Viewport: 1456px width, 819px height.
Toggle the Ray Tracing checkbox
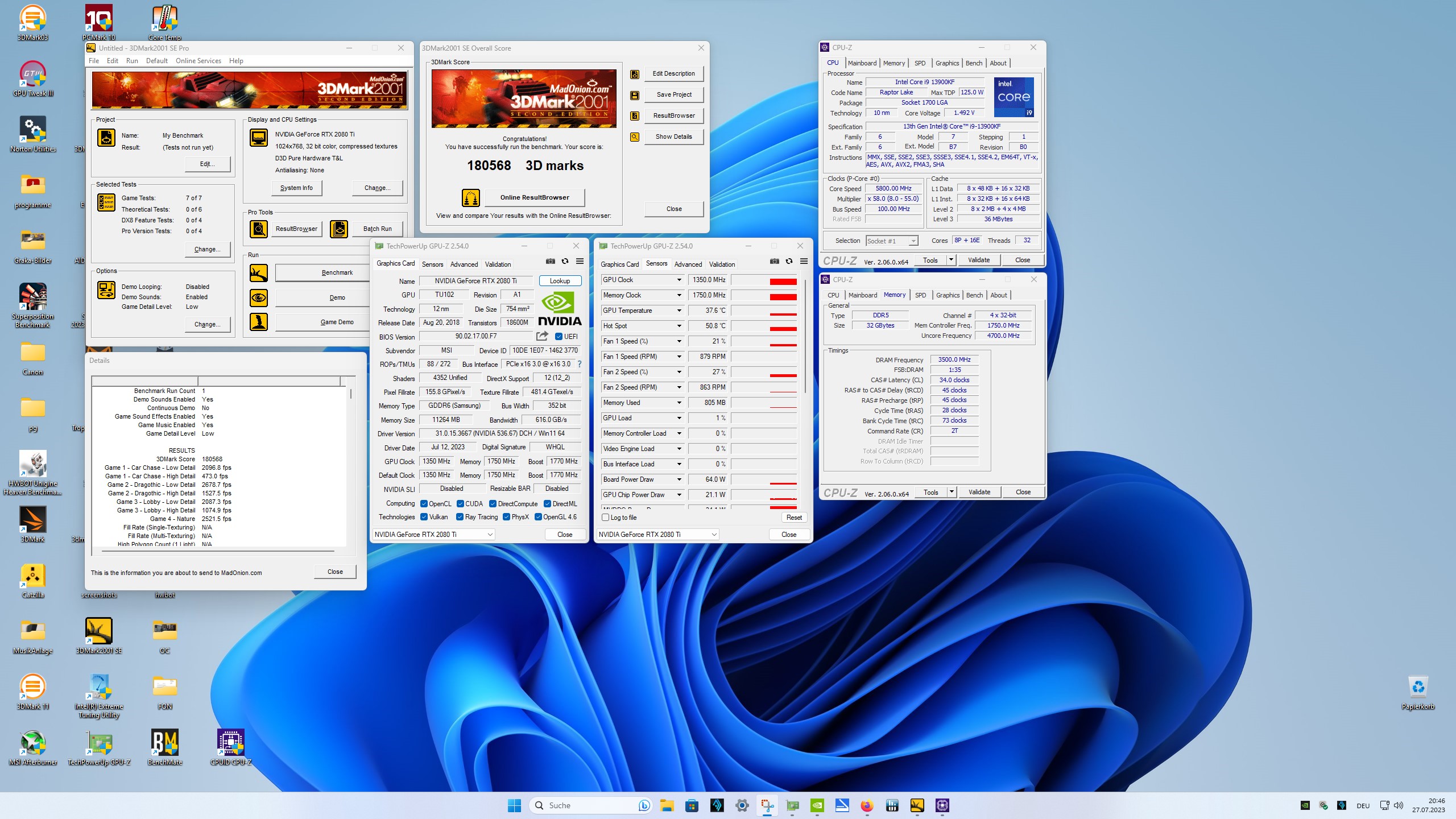(460, 517)
